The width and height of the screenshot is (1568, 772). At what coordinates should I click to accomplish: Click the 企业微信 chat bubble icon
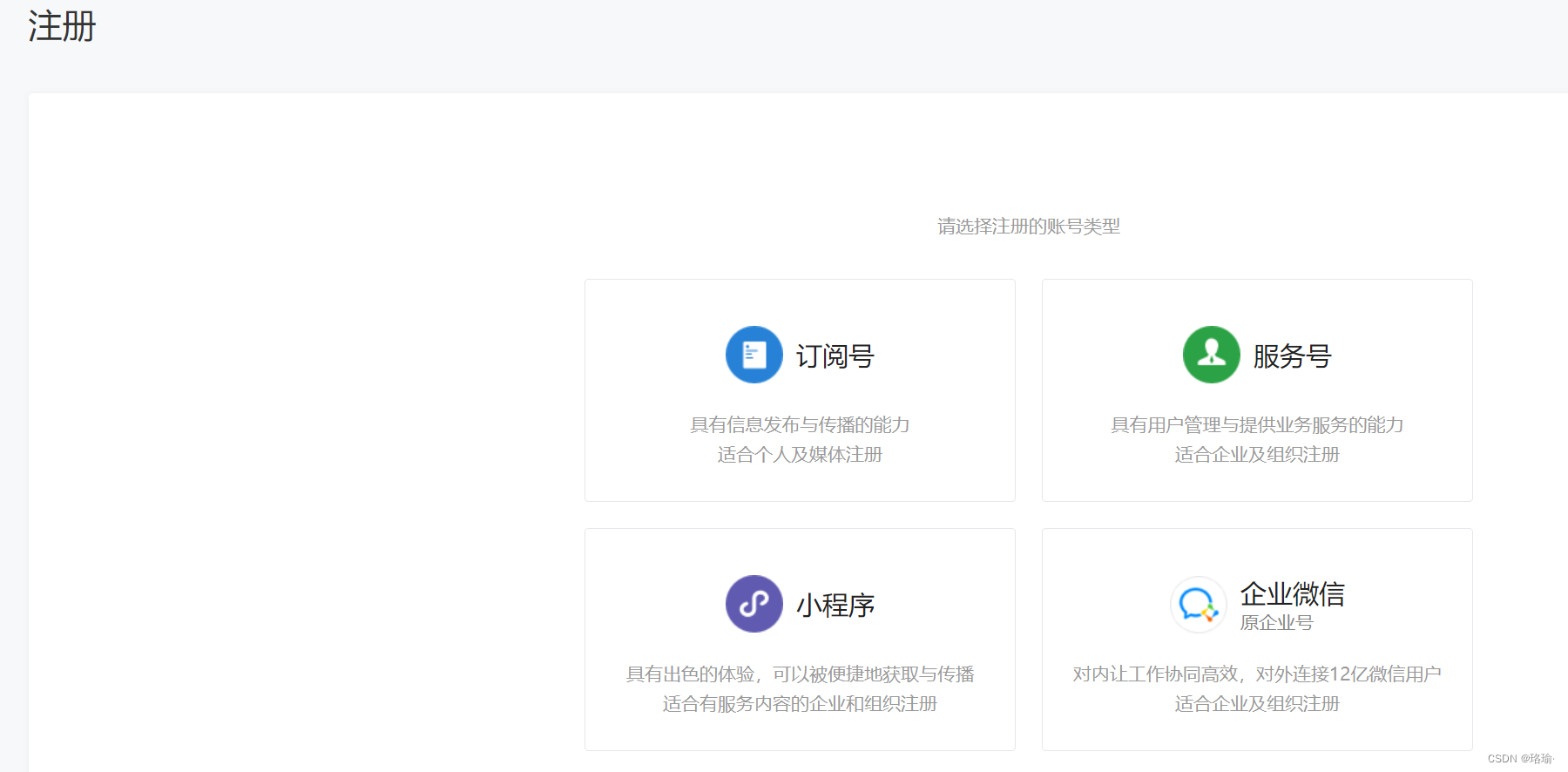1199,604
